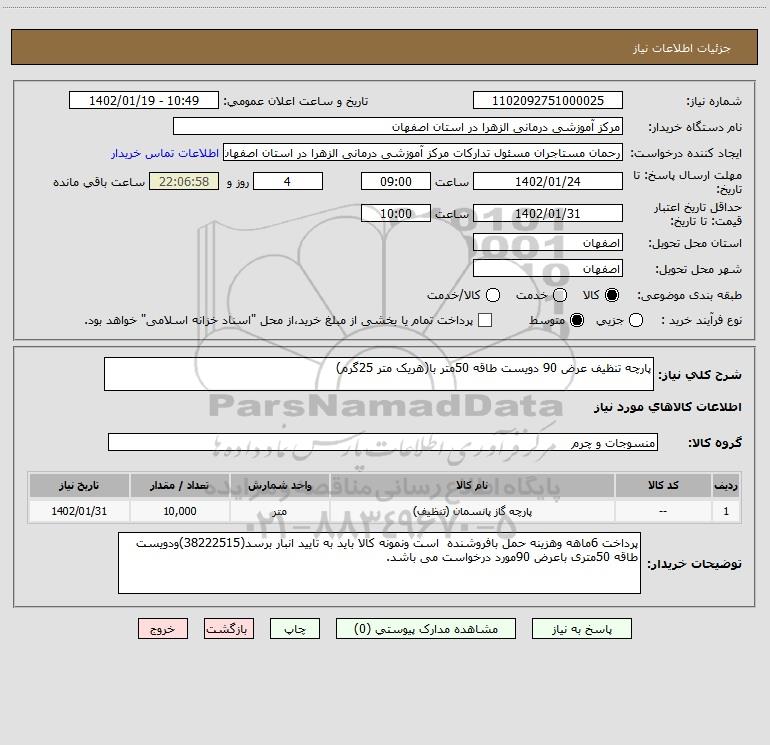Click the گروه کالا field منسوجات و چرم
The height and width of the screenshot is (745, 770).
pos(383,442)
